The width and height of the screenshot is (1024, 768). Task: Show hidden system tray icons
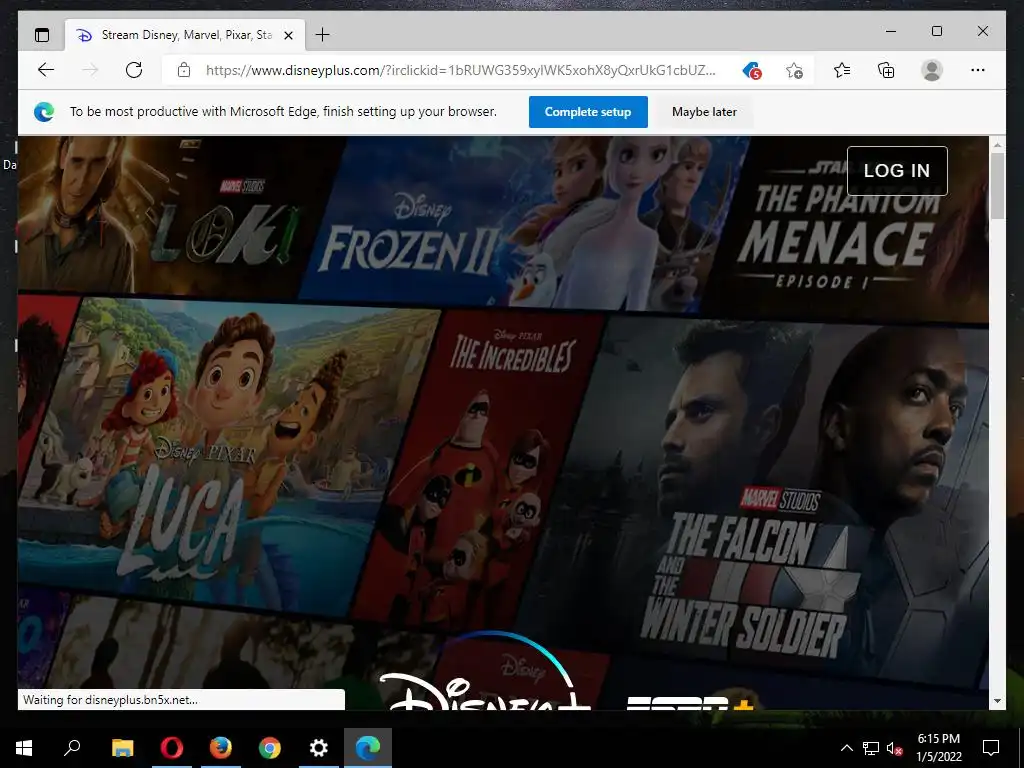(x=846, y=748)
